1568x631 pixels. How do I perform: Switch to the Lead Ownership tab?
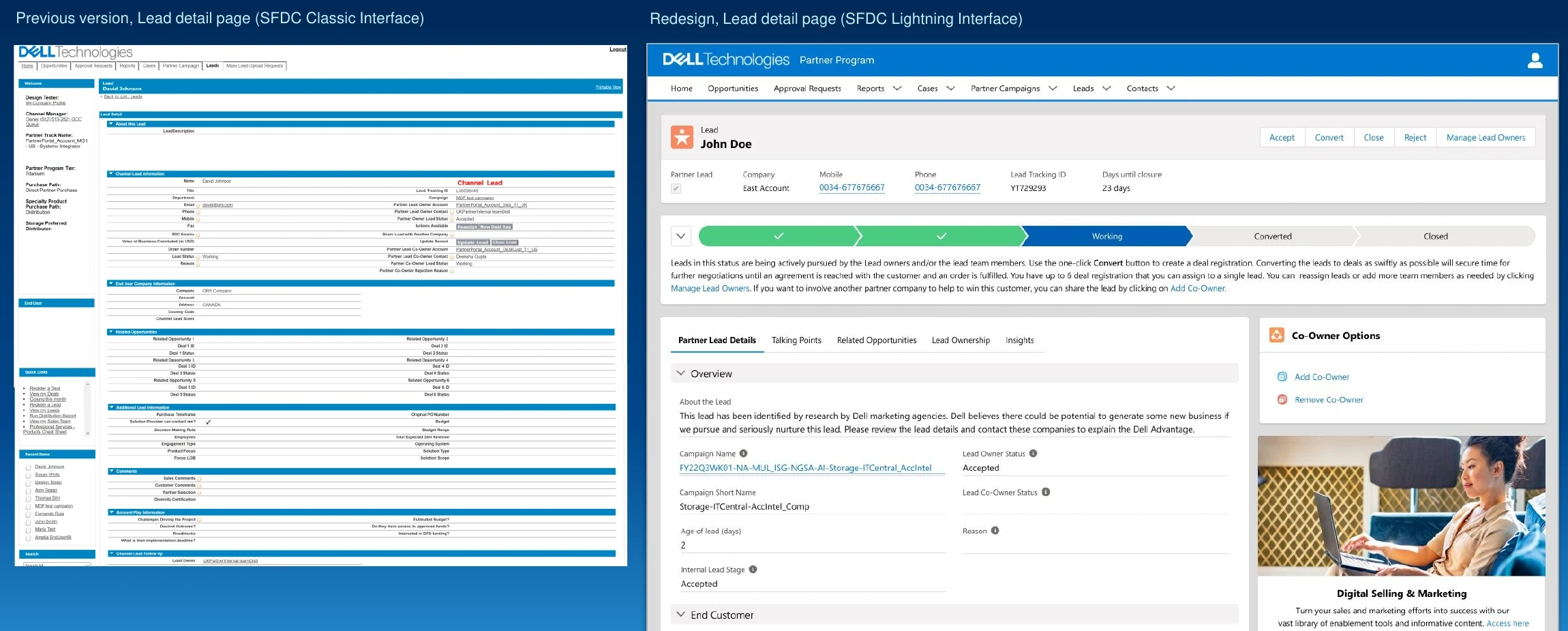tap(961, 340)
